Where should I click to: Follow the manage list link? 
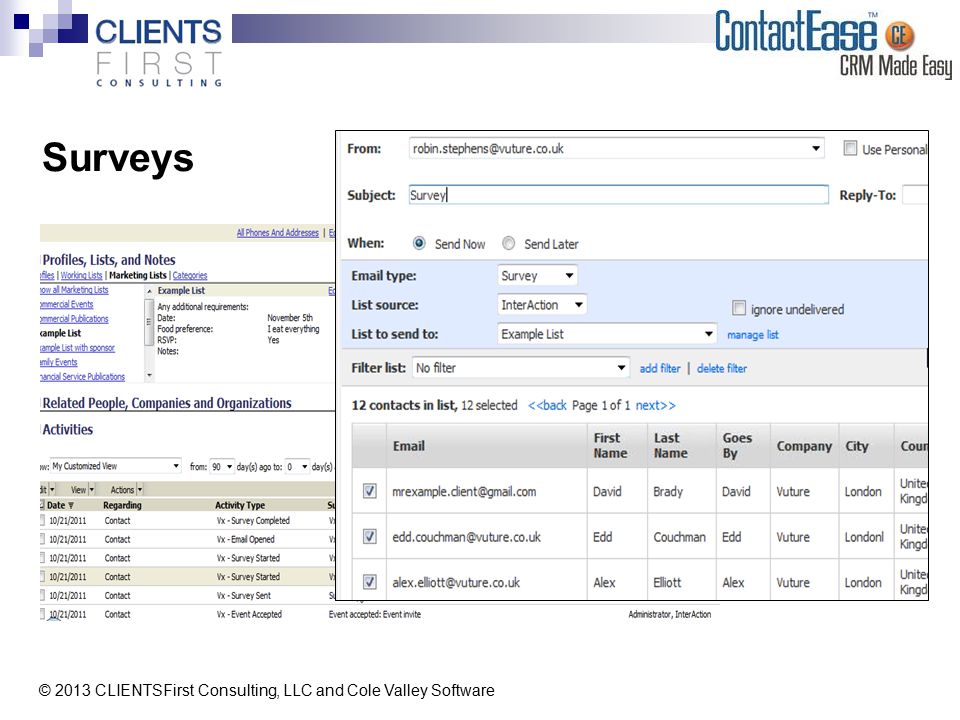pos(752,335)
